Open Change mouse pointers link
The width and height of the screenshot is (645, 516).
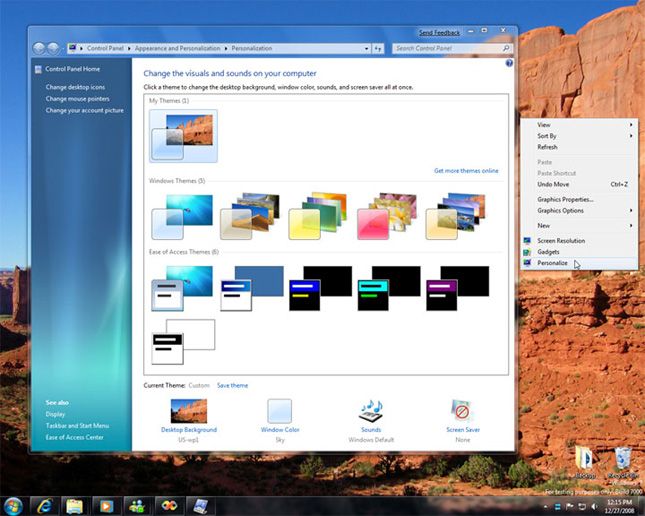(77, 99)
